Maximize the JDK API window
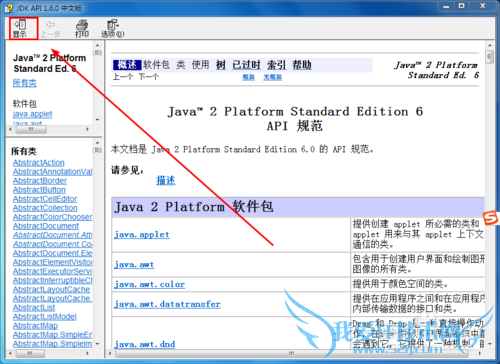 coord(461,6)
